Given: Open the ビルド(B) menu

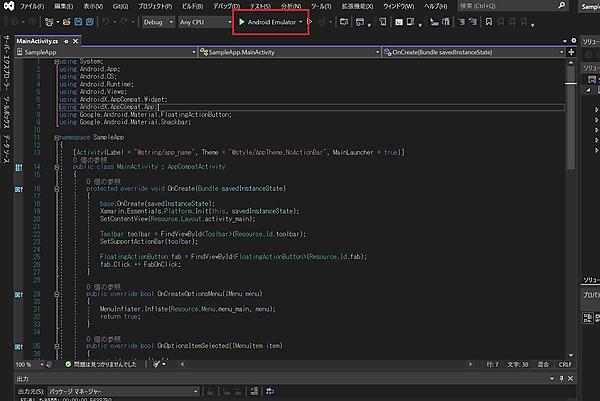Looking at the screenshot, I should click(191, 6).
